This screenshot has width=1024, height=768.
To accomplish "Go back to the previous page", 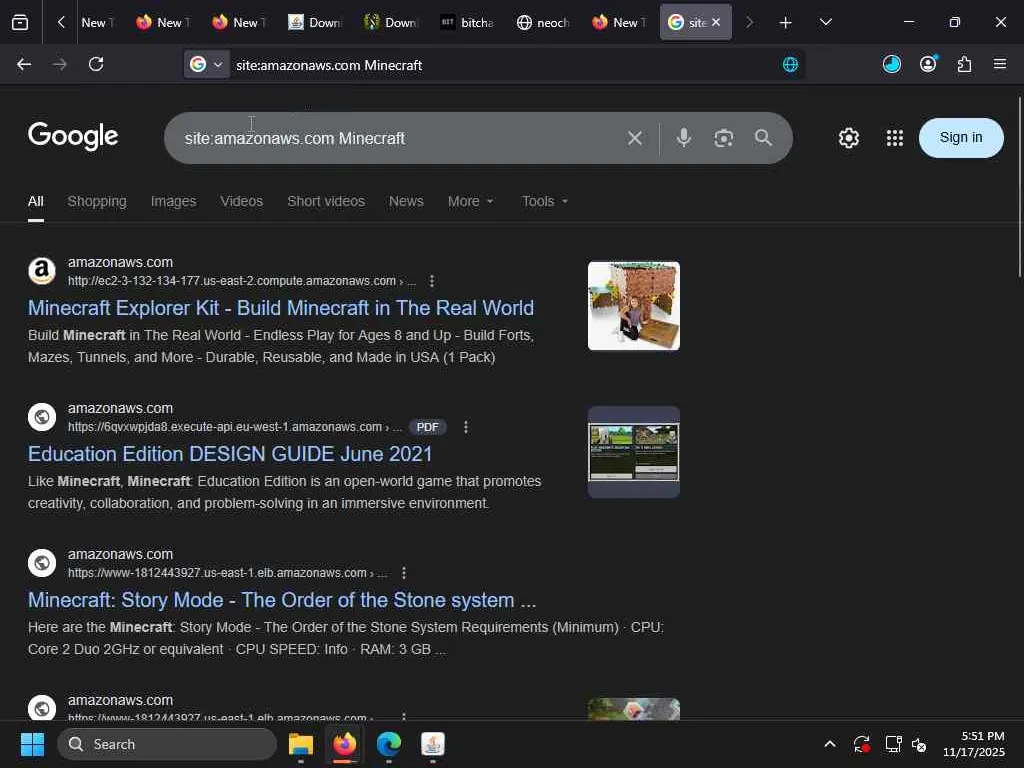I will point(24,64).
